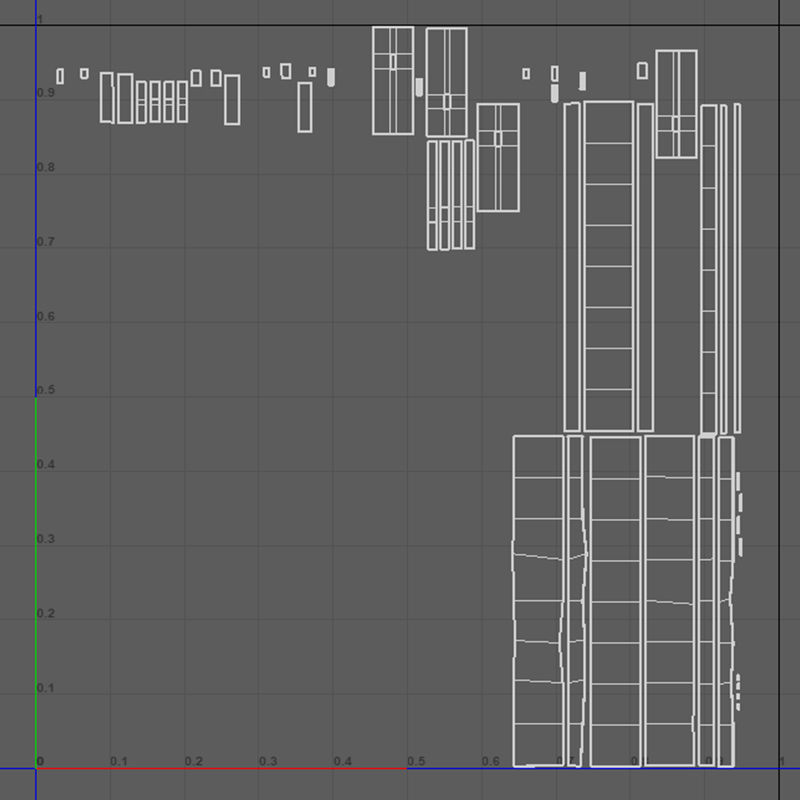Click the vertical axis label 0.9
Image resolution: width=800 pixels, height=800 pixels.
click(46, 93)
